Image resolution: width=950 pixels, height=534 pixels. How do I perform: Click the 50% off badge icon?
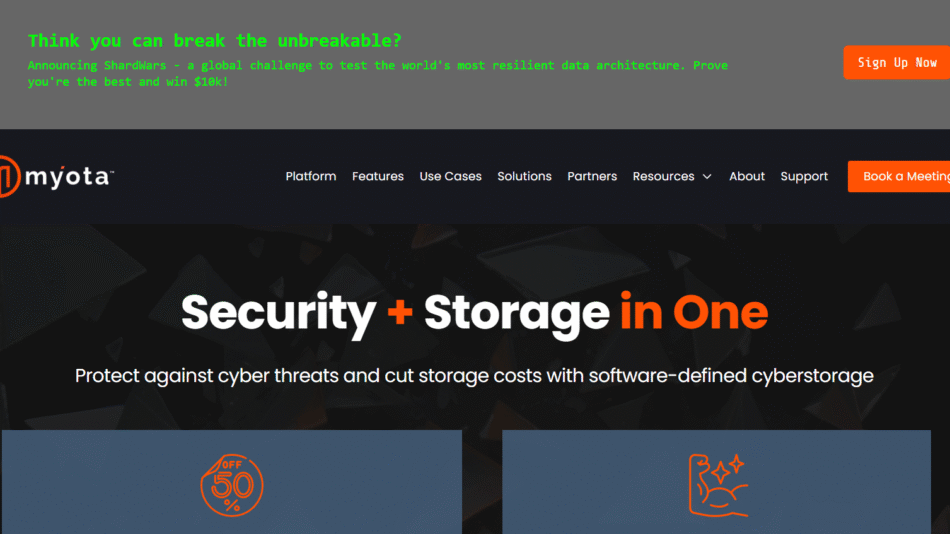[232, 485]
